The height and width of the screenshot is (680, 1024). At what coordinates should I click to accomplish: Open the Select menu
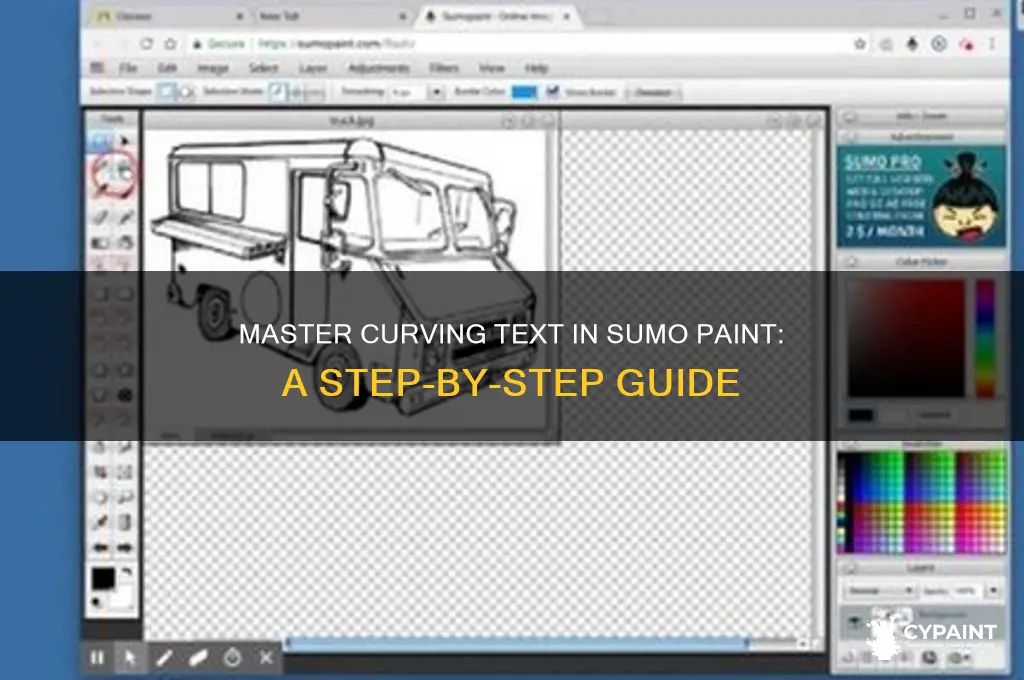(x=264, y=68)
